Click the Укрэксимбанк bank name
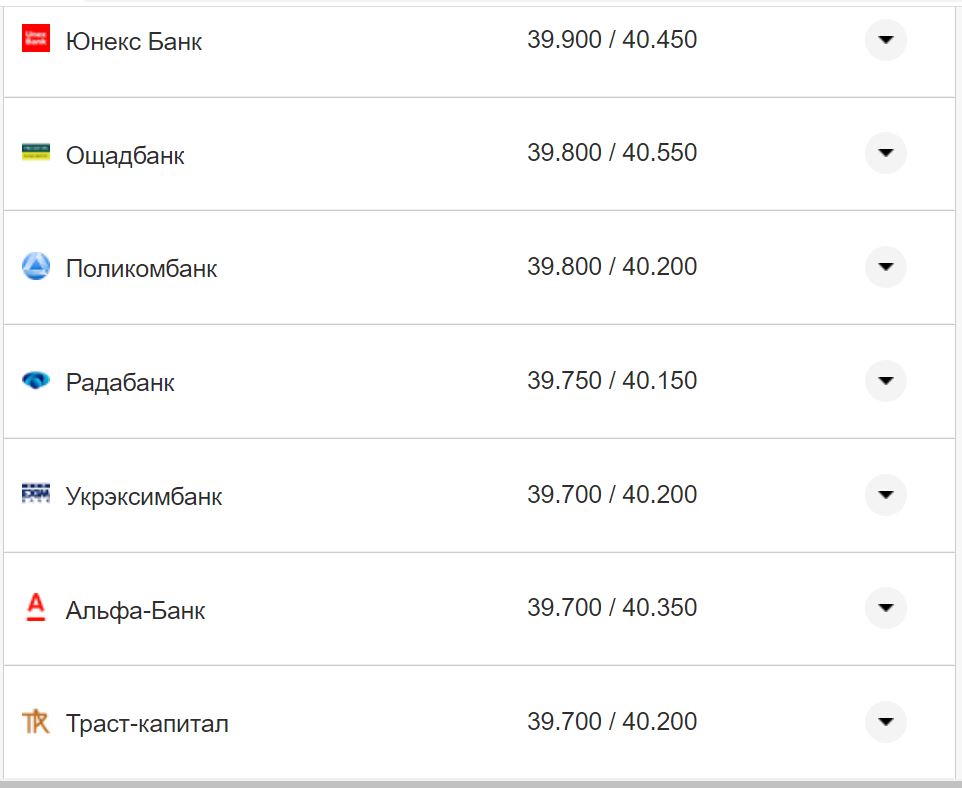The height and width of the screenshot is (788, 962). point(144,497)
